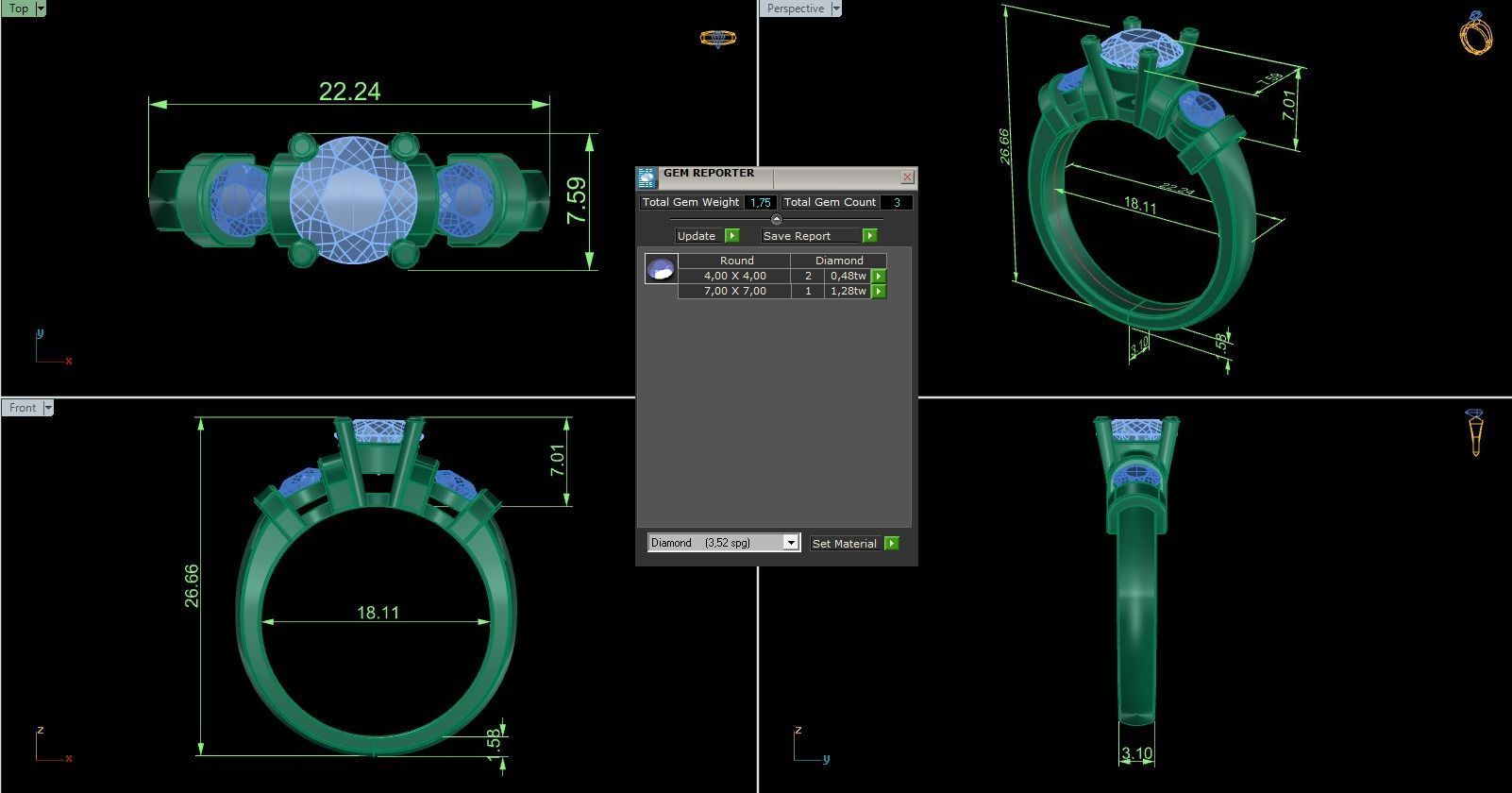
Task: Click quantity 2 in the 4,00 row
Action: tap(808, 277)
